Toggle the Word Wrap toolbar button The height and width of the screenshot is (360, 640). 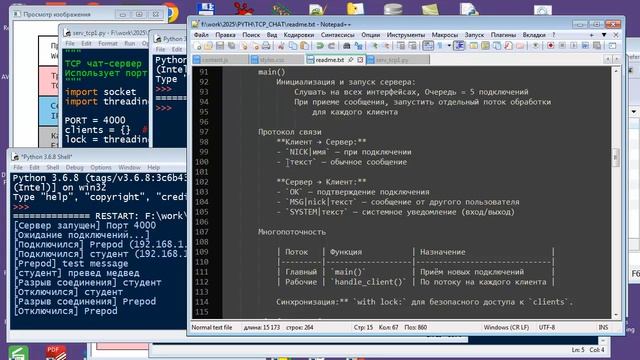428,46
